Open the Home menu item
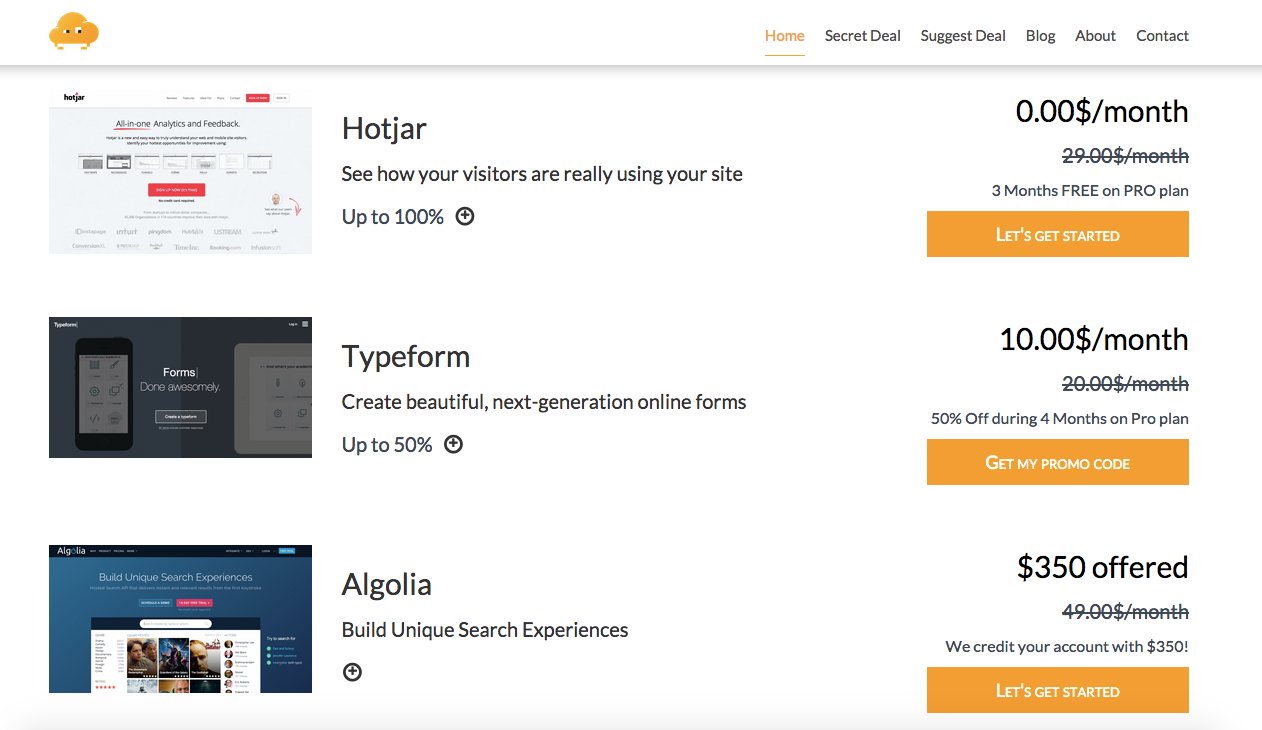This screenshot has height=730, width=1262. tap(784, 36)
